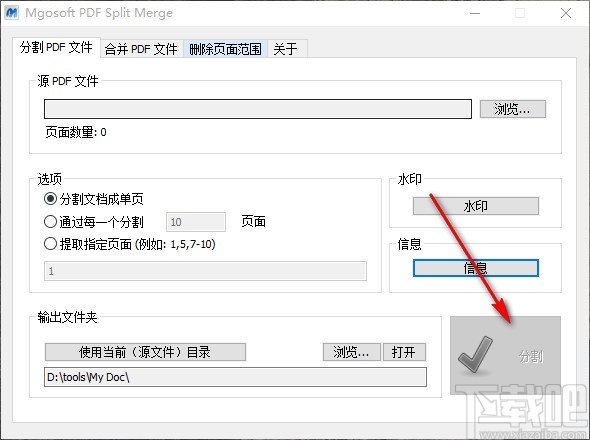The width and height of the screenshot is (590, 440).
Task: Click the output path field D:\tools\My Doc\
Action: [x=235, y=377]
